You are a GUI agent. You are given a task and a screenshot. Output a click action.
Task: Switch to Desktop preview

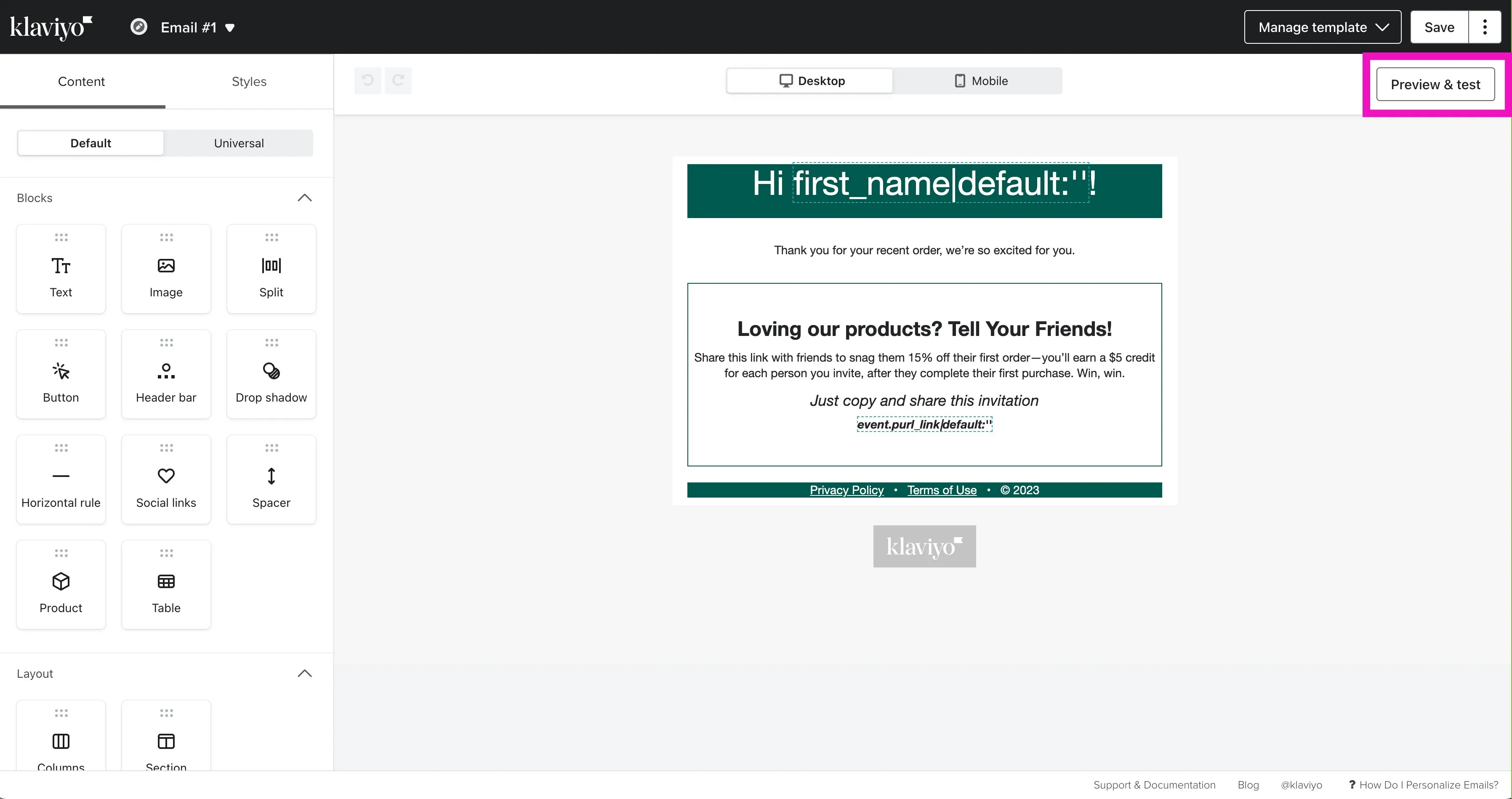tap(810, 81)
